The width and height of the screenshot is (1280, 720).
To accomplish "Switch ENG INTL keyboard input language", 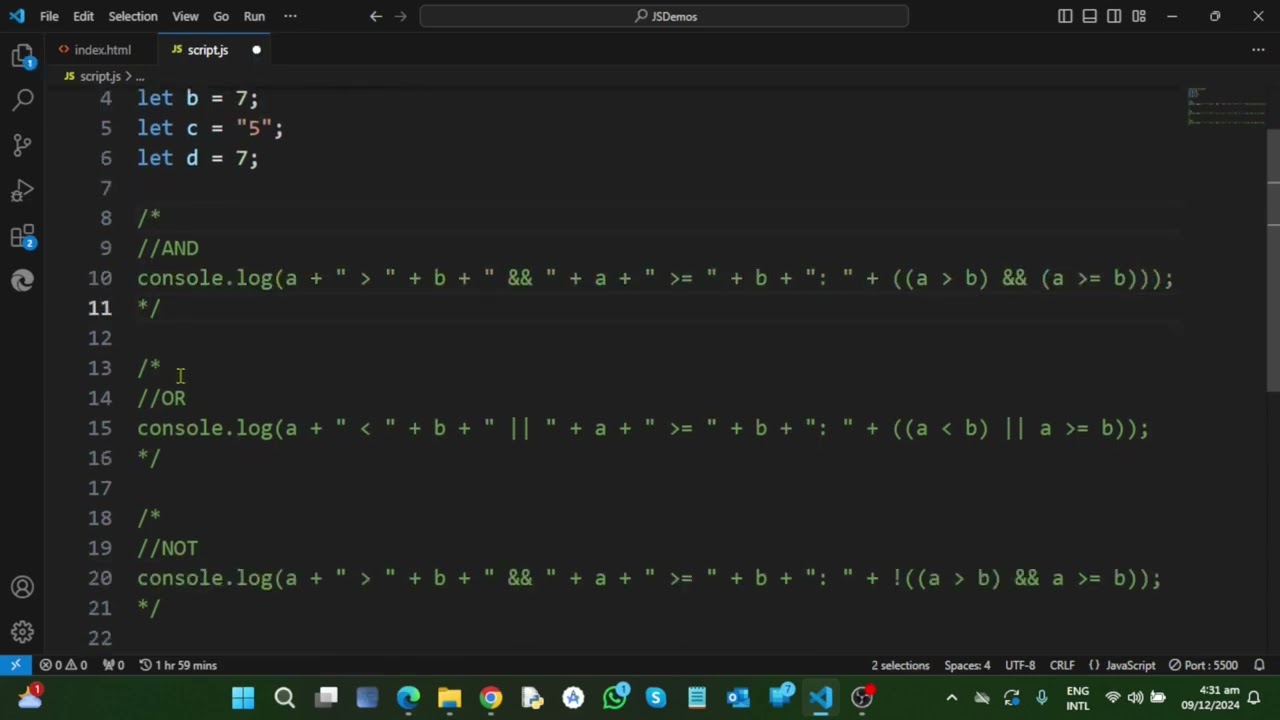I will (x=1078, y=698).
